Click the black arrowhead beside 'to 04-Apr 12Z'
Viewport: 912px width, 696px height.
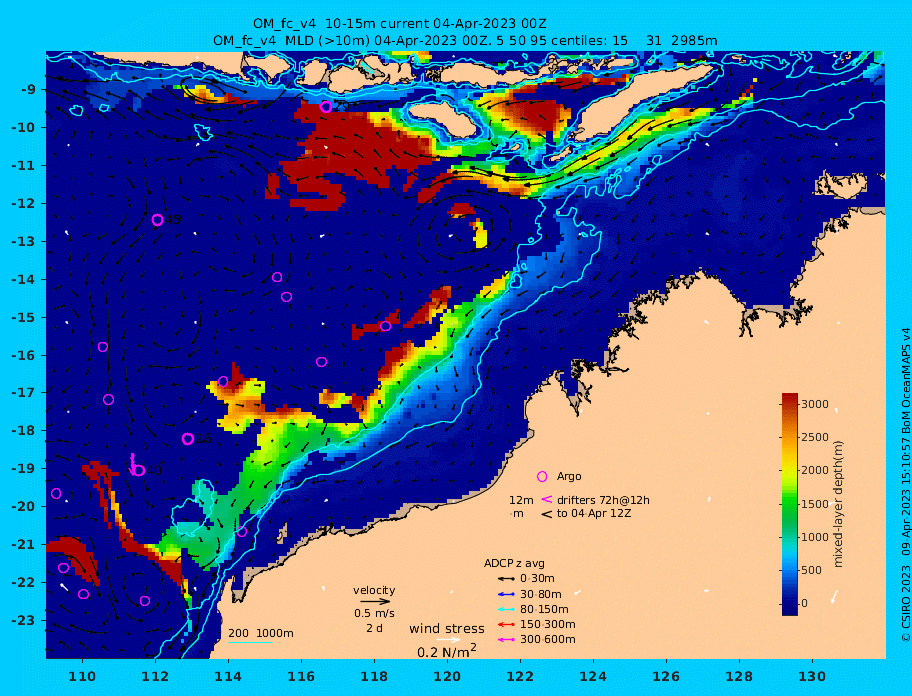[x=547, y=514]
